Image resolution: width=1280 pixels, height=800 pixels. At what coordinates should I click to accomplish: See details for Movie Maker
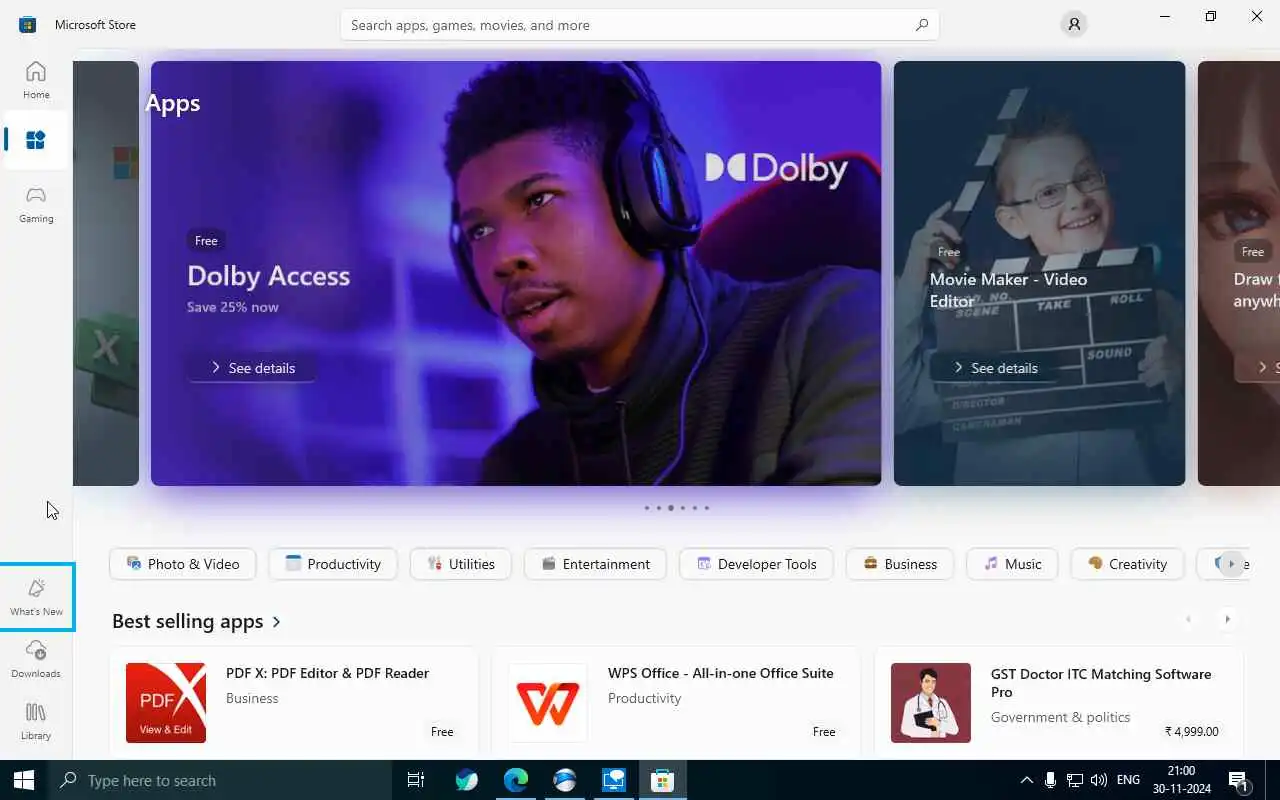point(995,368)
